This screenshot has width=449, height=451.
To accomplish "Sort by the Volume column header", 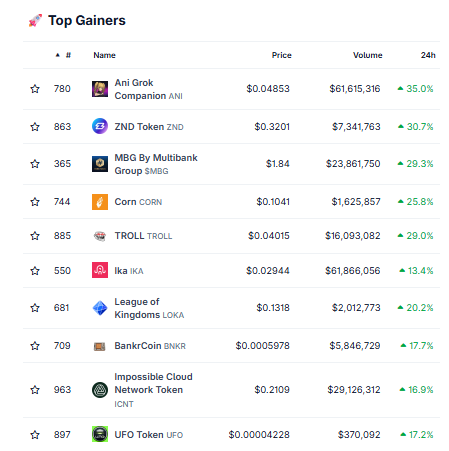I will point(367,55).
